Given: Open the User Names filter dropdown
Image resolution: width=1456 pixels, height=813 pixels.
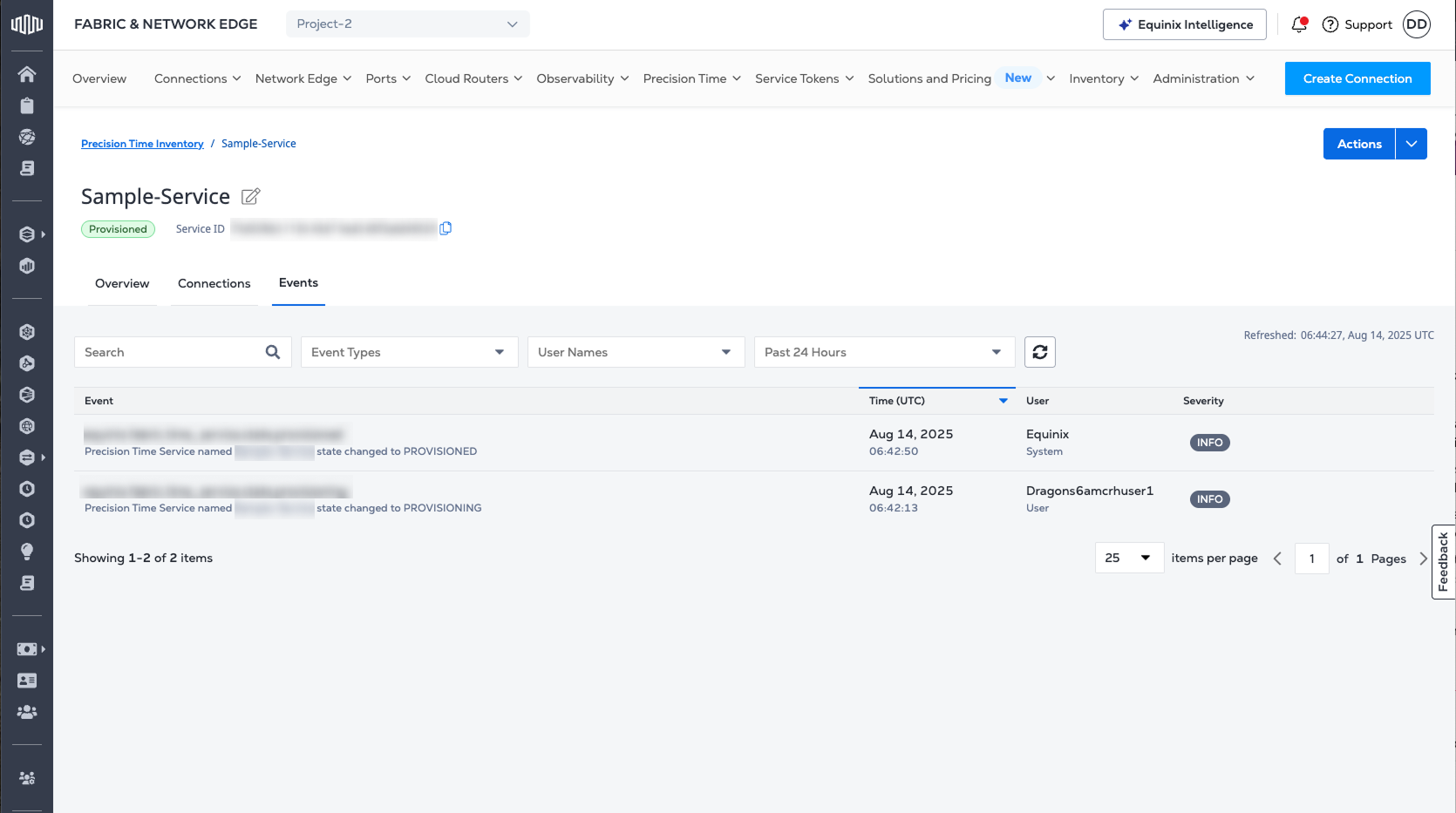Looking at the screenshot, I should pos(636,352).
